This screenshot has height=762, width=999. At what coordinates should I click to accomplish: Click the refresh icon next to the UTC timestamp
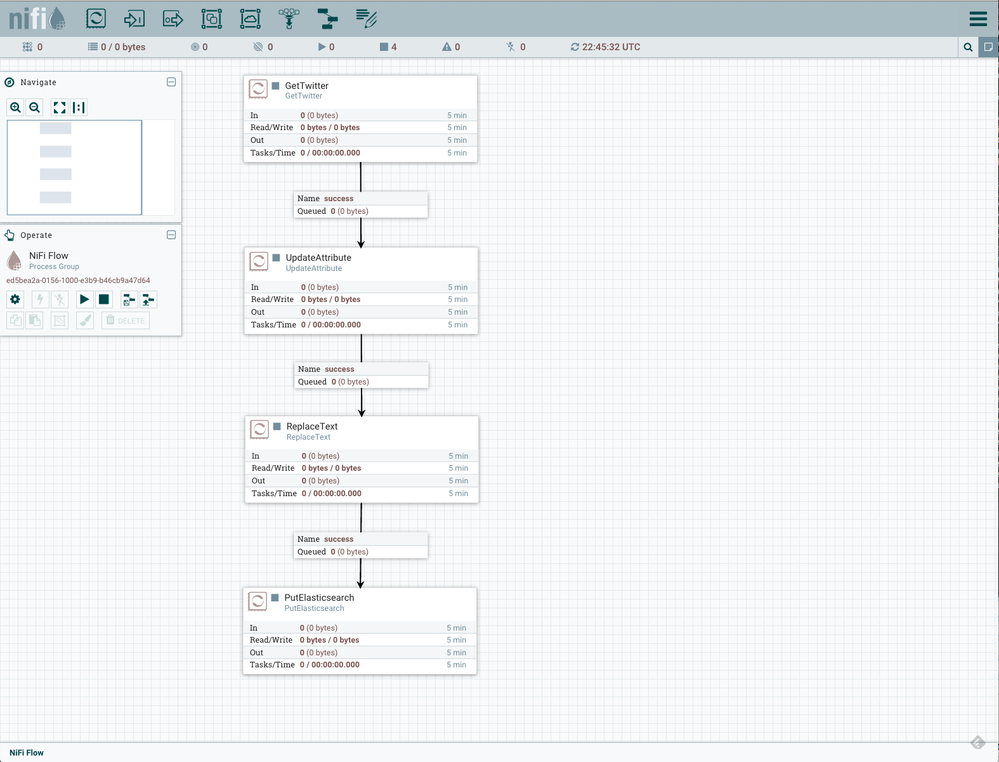(x=573, y=46)
